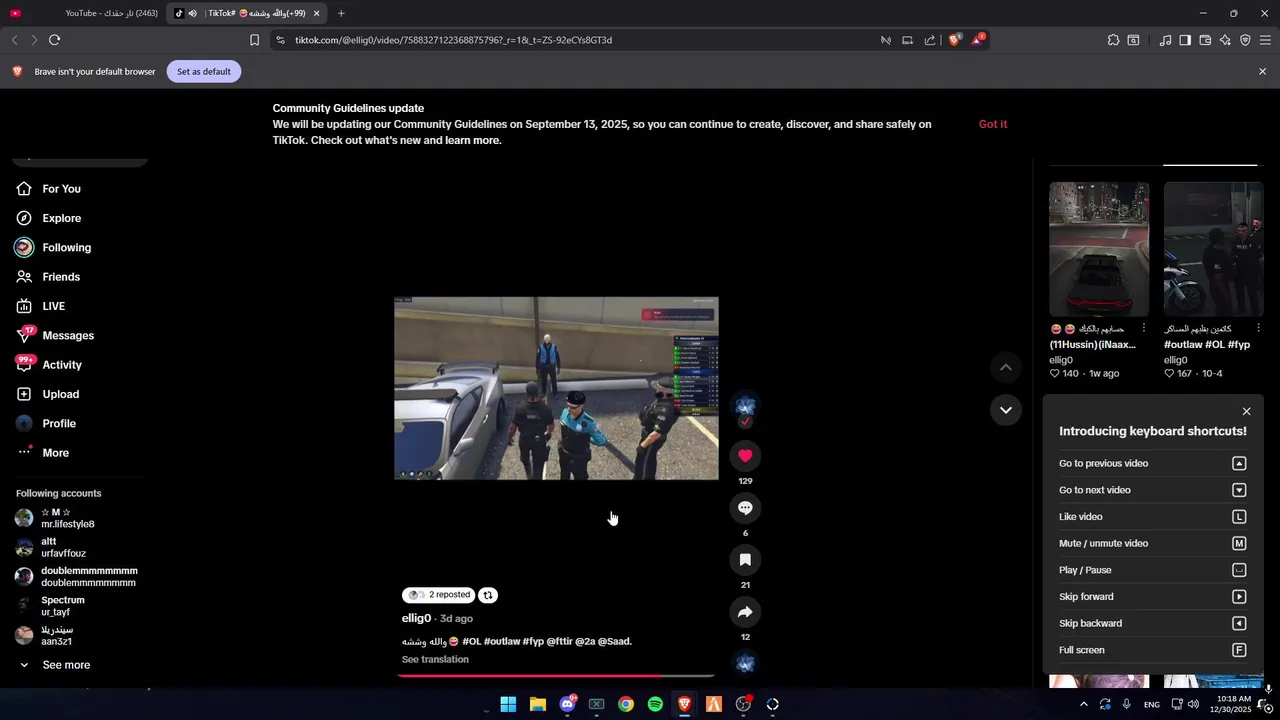The width and height of the screenshot is (1280, 720).
Task: Click the bookmark icon in address bar
Action: click(x=254, y=40)
